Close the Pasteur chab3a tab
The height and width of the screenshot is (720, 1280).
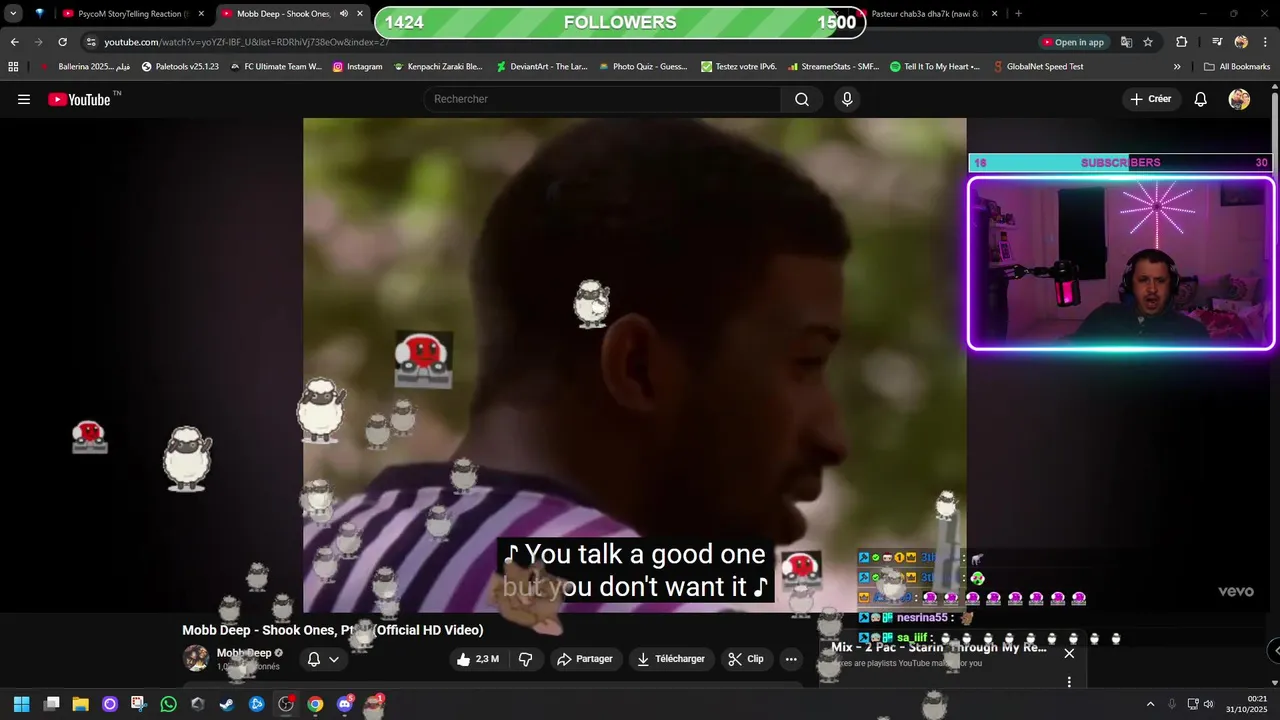coord(995,14)
